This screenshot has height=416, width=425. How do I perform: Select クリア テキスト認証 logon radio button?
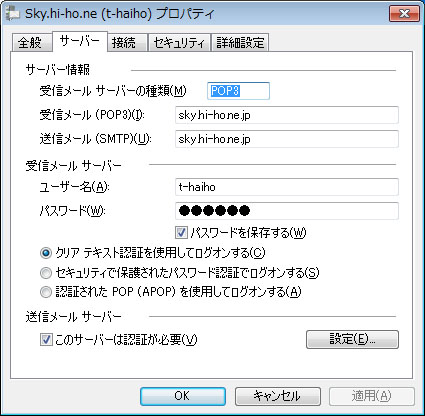point(46,253)
